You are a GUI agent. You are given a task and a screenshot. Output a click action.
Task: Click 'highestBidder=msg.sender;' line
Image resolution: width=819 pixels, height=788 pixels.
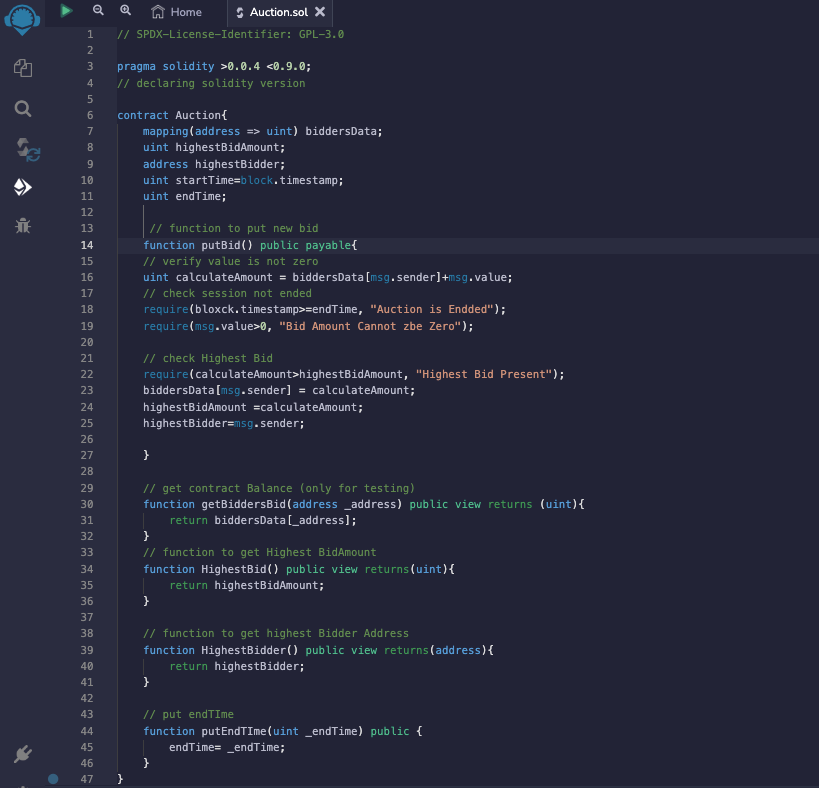coord(224,423)
